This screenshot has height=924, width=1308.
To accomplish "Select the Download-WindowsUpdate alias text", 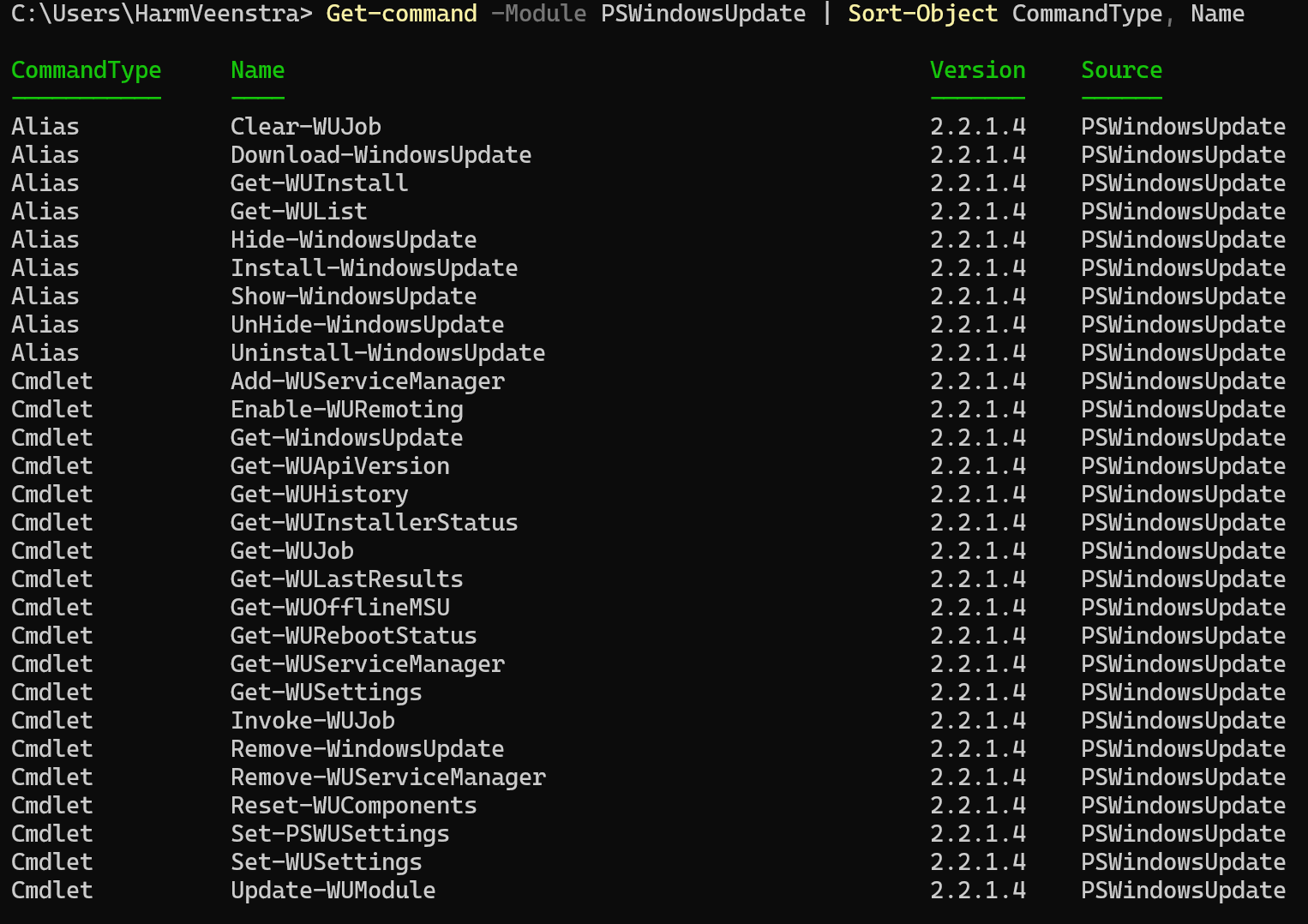I will tap(381, 154).
